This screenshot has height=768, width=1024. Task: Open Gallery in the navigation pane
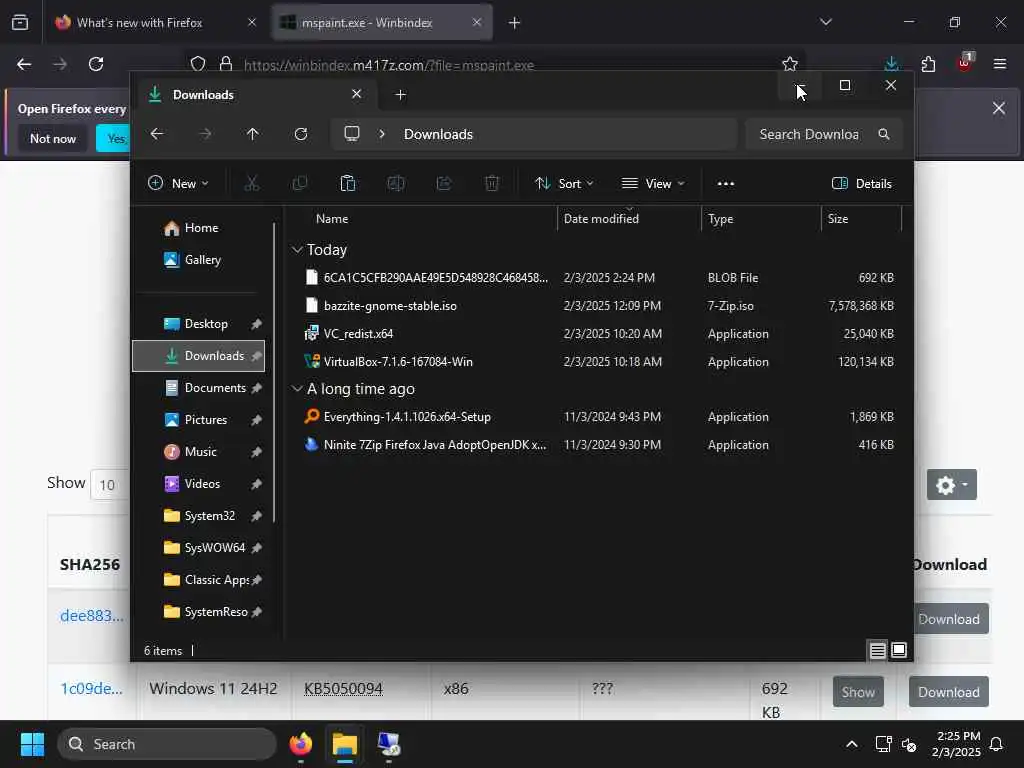(x=199, y=260)
